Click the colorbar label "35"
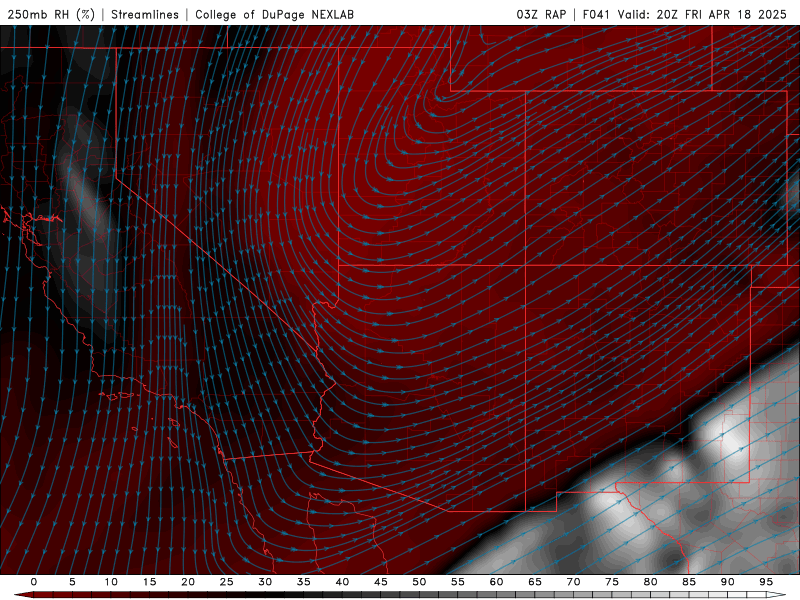The image size is (800, 600). click(304, 582)
